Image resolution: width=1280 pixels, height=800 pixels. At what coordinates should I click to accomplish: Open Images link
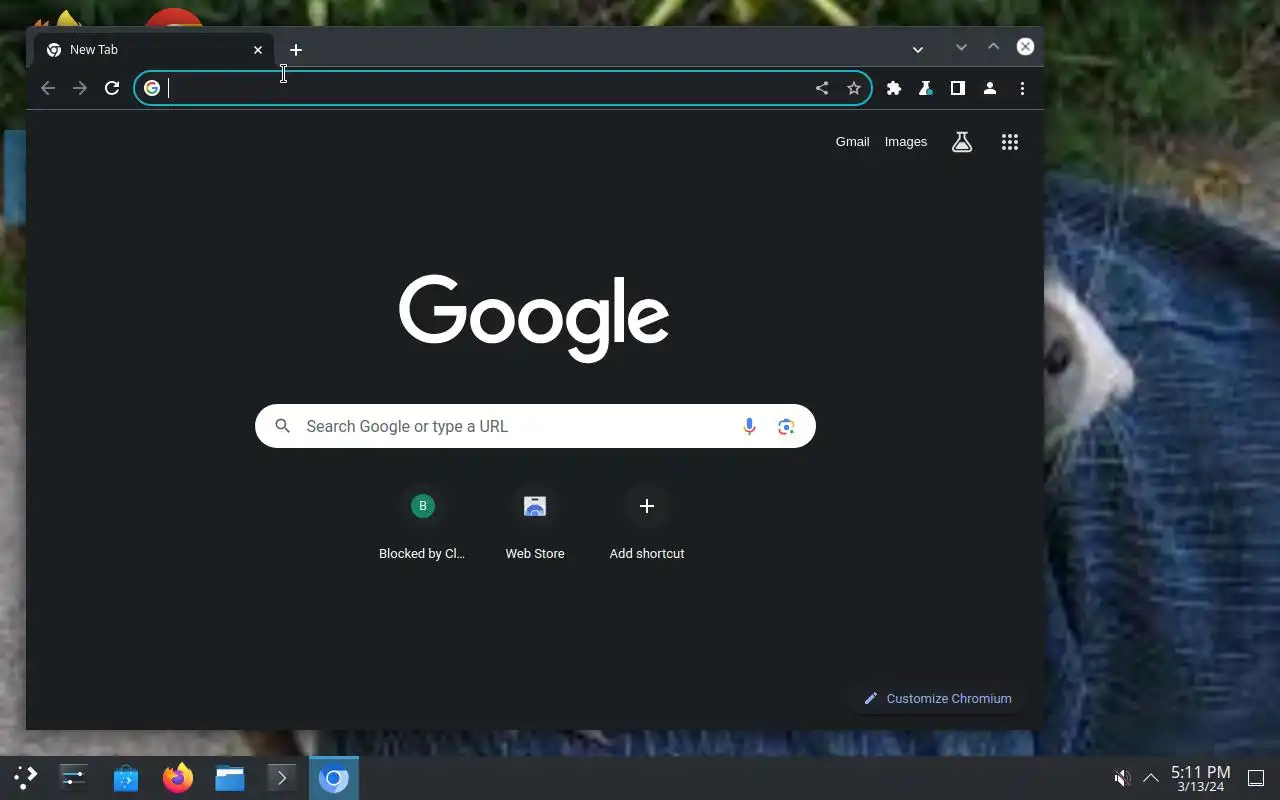point(906,142)
